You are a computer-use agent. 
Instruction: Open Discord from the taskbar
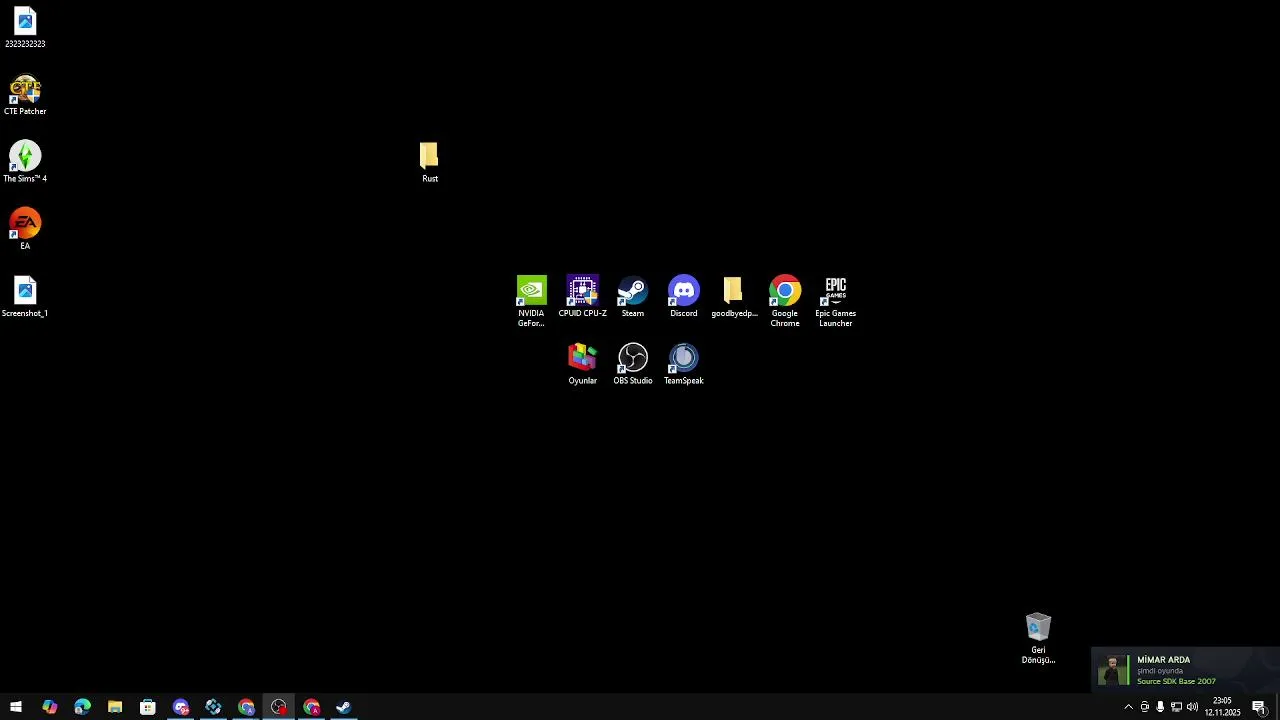[181, 707]
